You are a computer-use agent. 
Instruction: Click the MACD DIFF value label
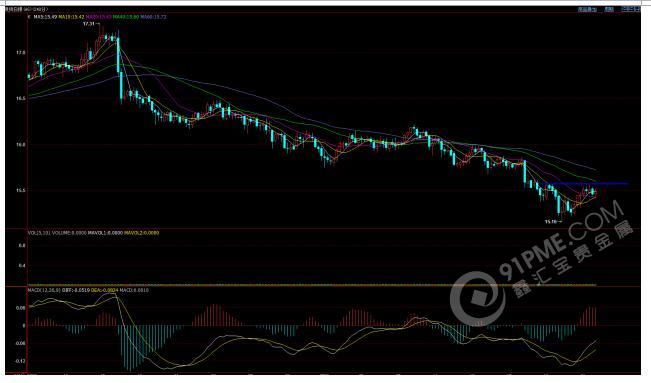click(x=76, y=290)
